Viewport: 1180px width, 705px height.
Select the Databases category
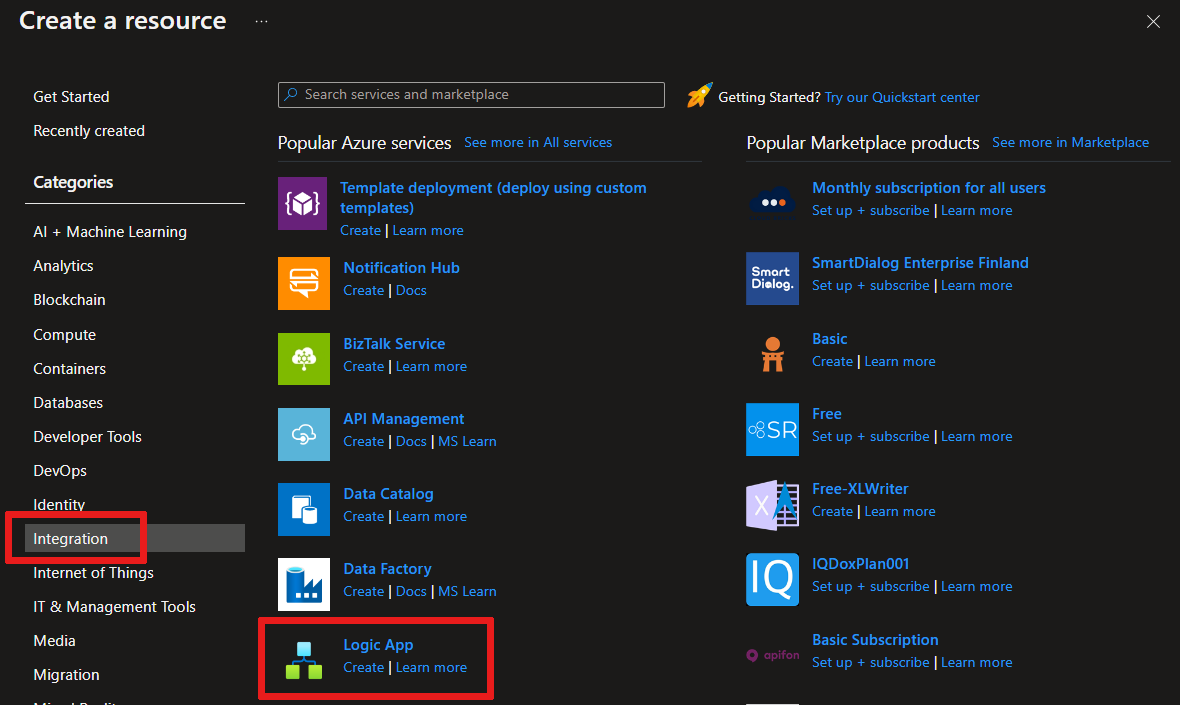point(68,403)
